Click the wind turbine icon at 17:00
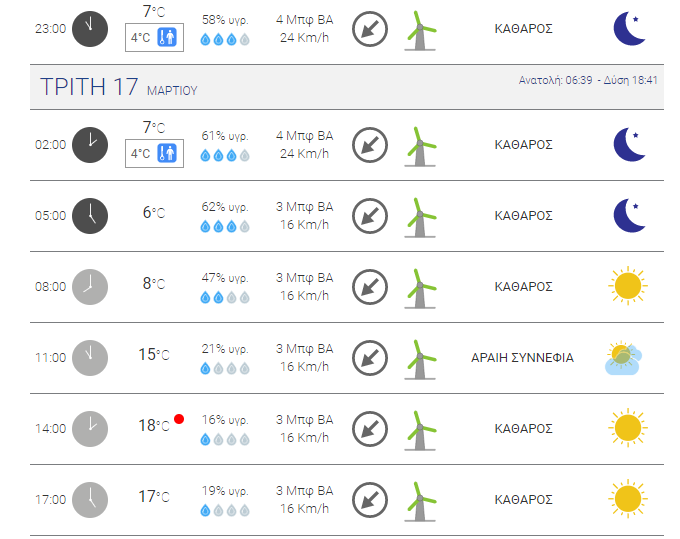 point(420,502)
